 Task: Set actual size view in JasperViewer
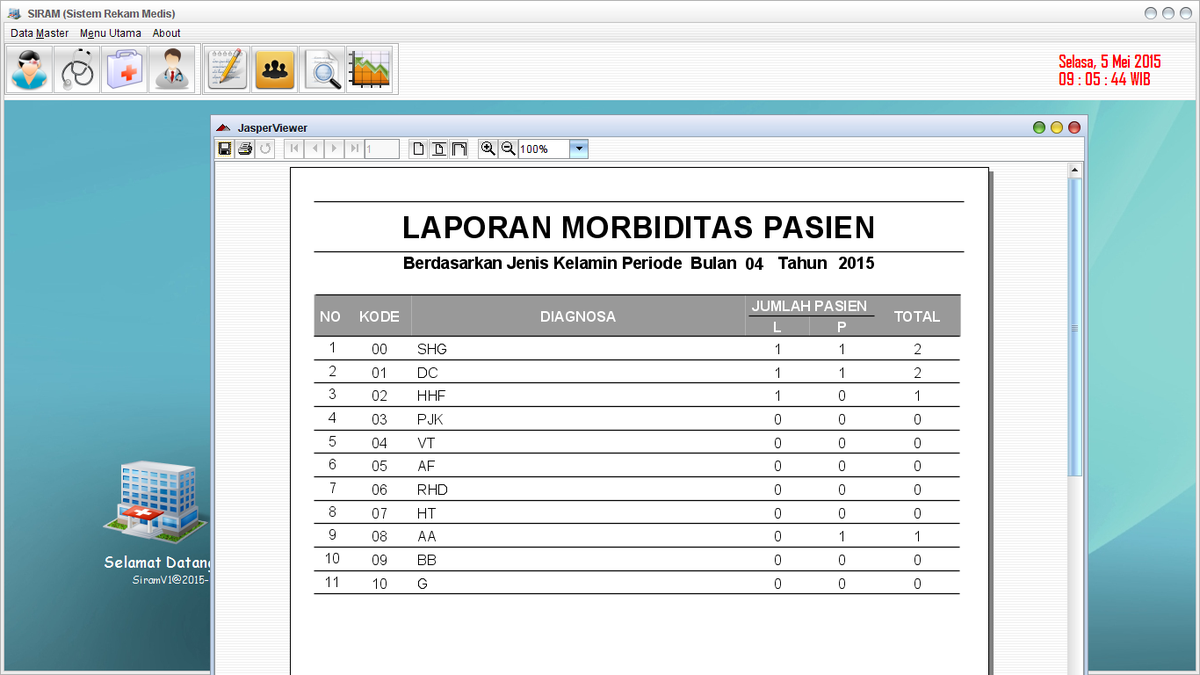coord(419,149)
